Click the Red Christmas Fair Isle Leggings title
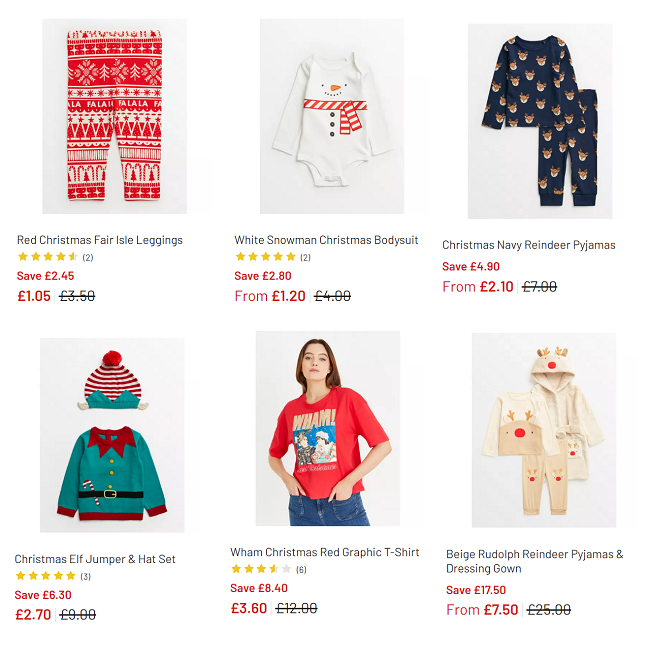This screenshot has width=650, height=657. point(100,240)
